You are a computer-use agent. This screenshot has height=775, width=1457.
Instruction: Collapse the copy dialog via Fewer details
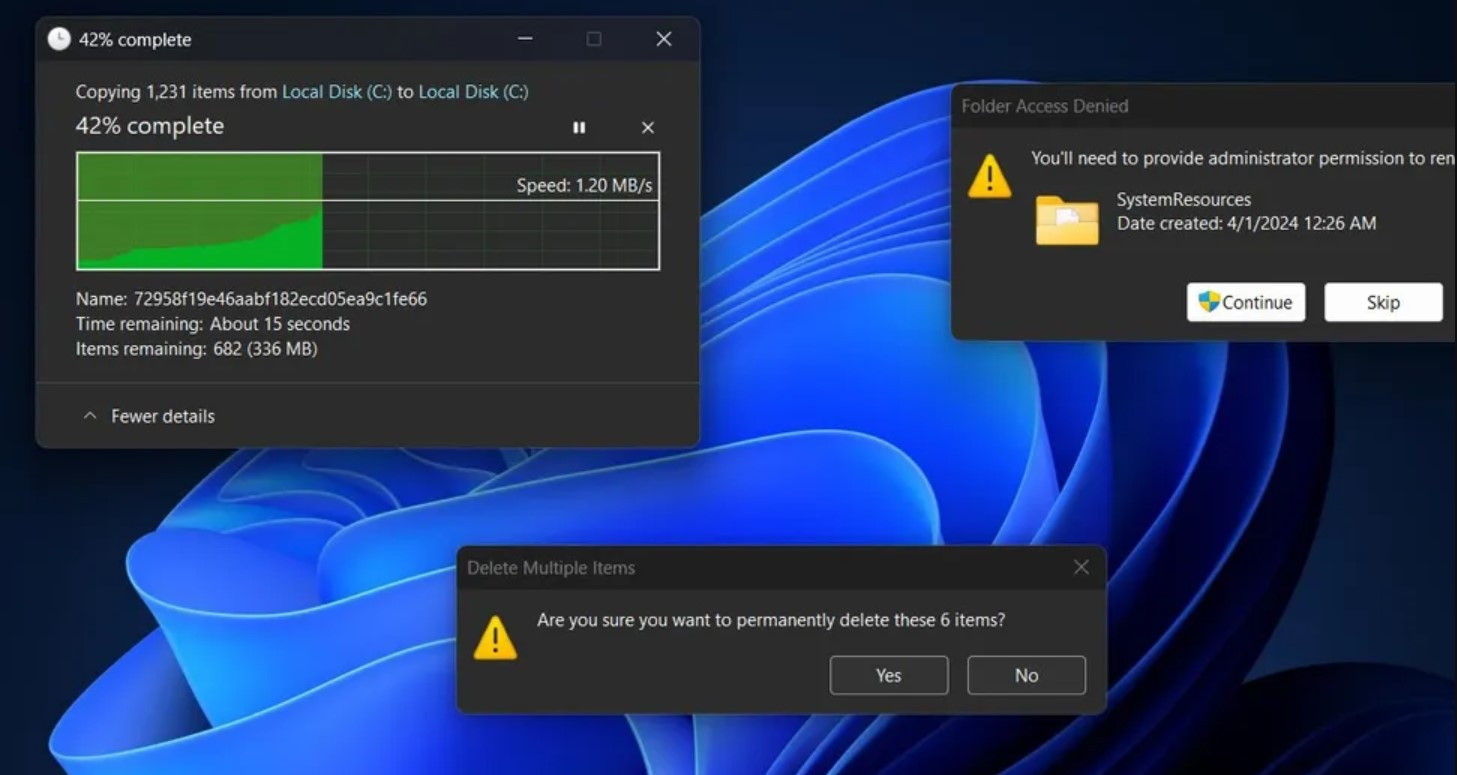tap(150, 416)
